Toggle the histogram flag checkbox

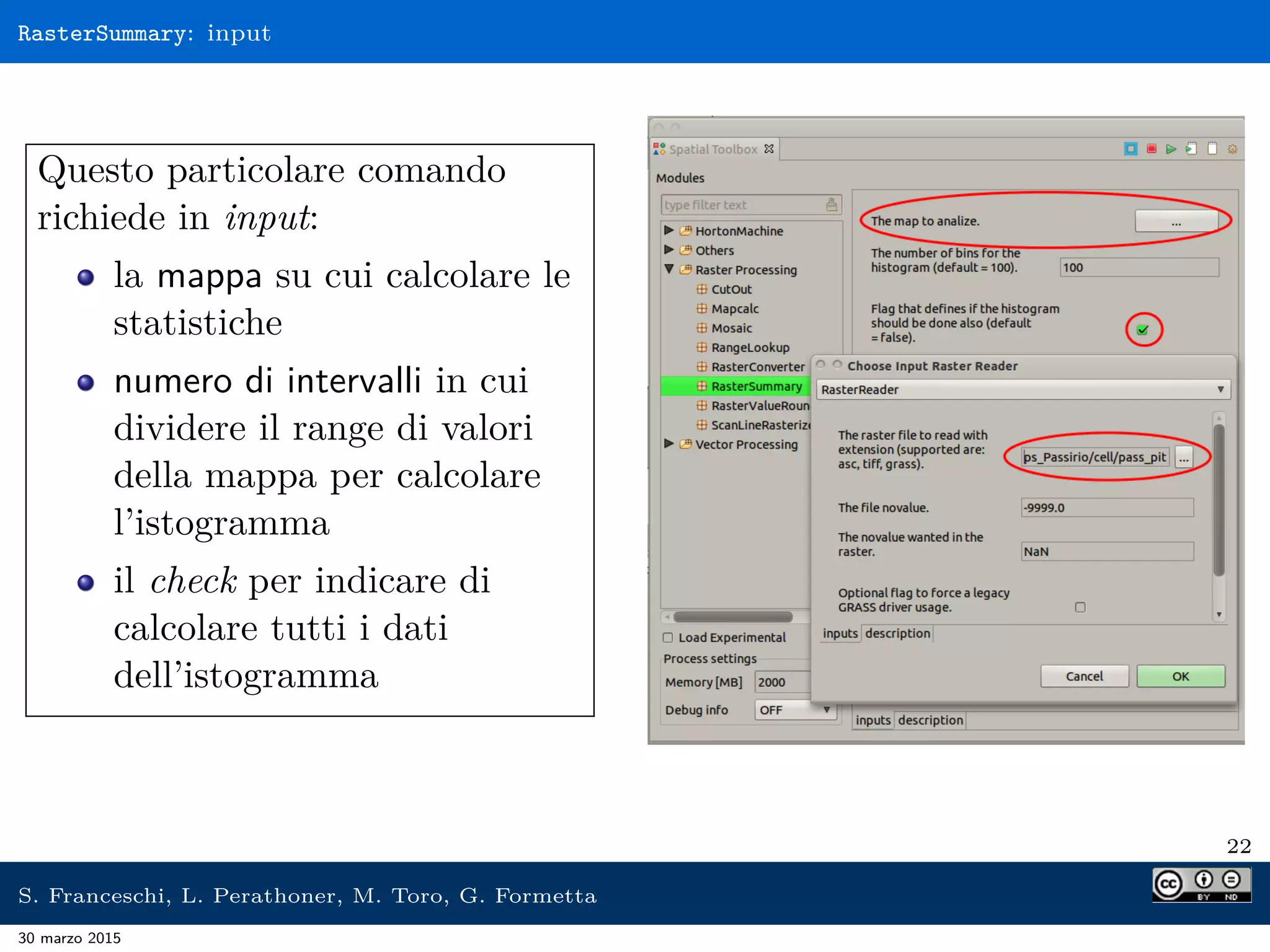[x=1143, y=330]
